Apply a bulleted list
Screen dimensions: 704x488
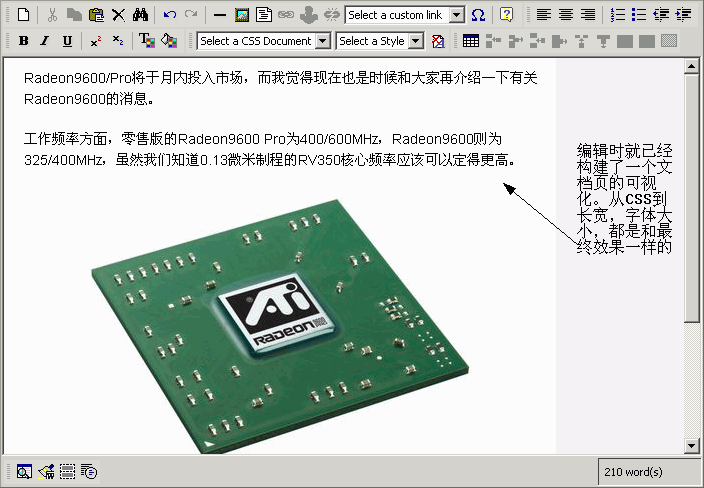point(639,15)
